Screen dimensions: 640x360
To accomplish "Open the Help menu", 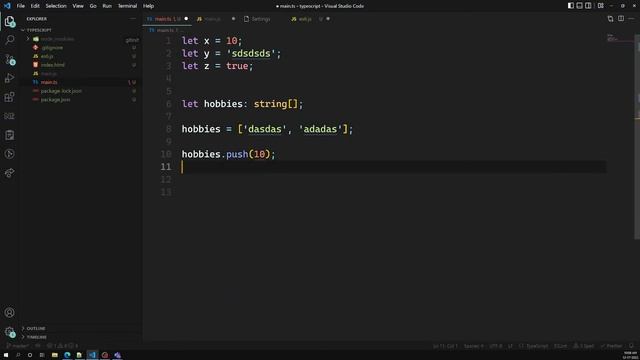I will [149, 6].
